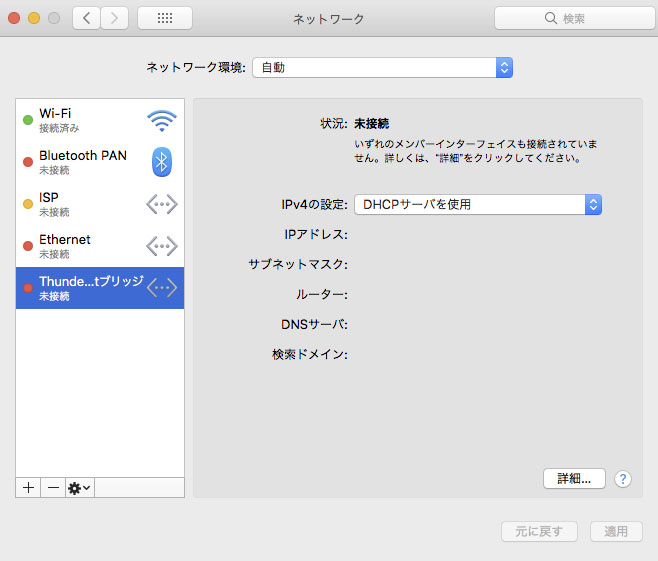Select the Ethernet service row
Image resolution: width=658 pixels, height=561 pixels.
tap(100, 246)
